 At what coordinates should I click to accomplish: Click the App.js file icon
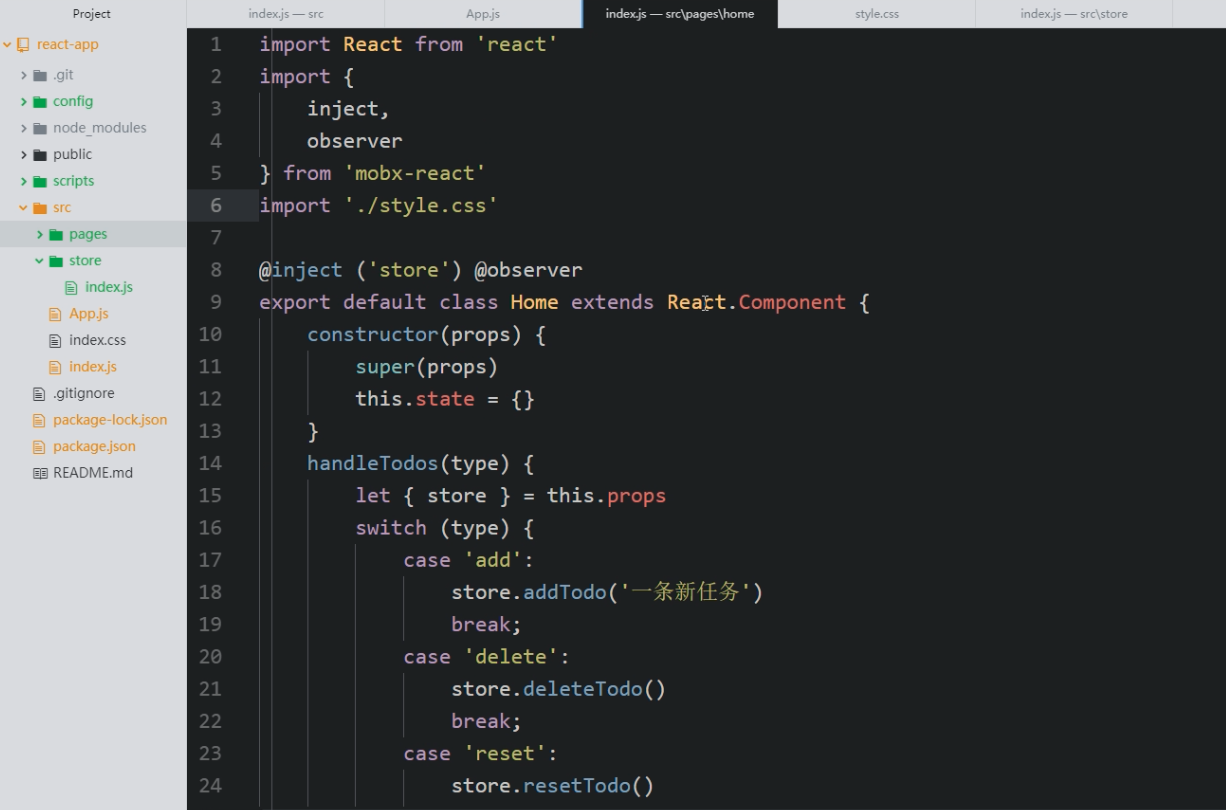[55, 314]
